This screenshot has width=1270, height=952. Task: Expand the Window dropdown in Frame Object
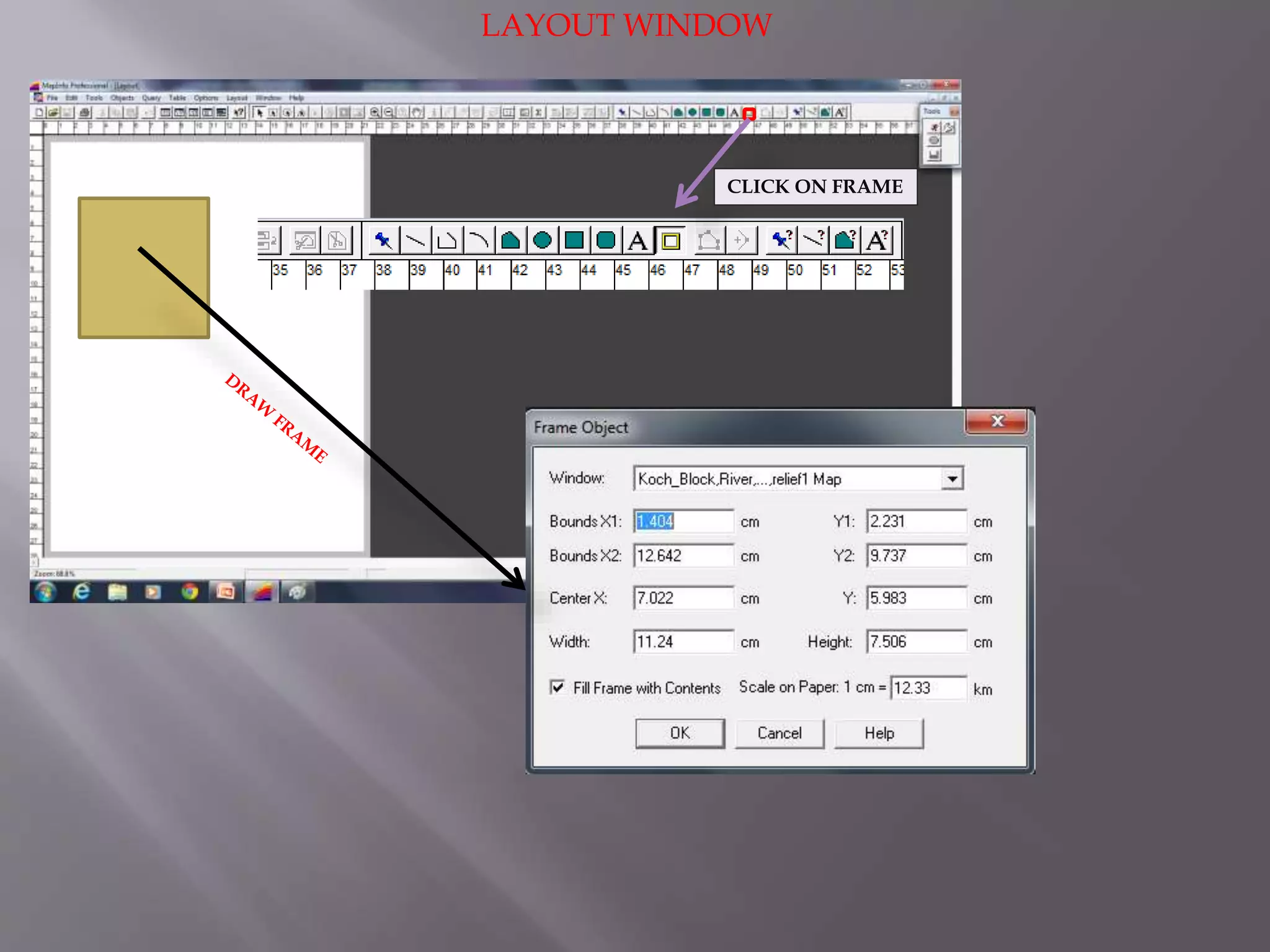[952, 478]
